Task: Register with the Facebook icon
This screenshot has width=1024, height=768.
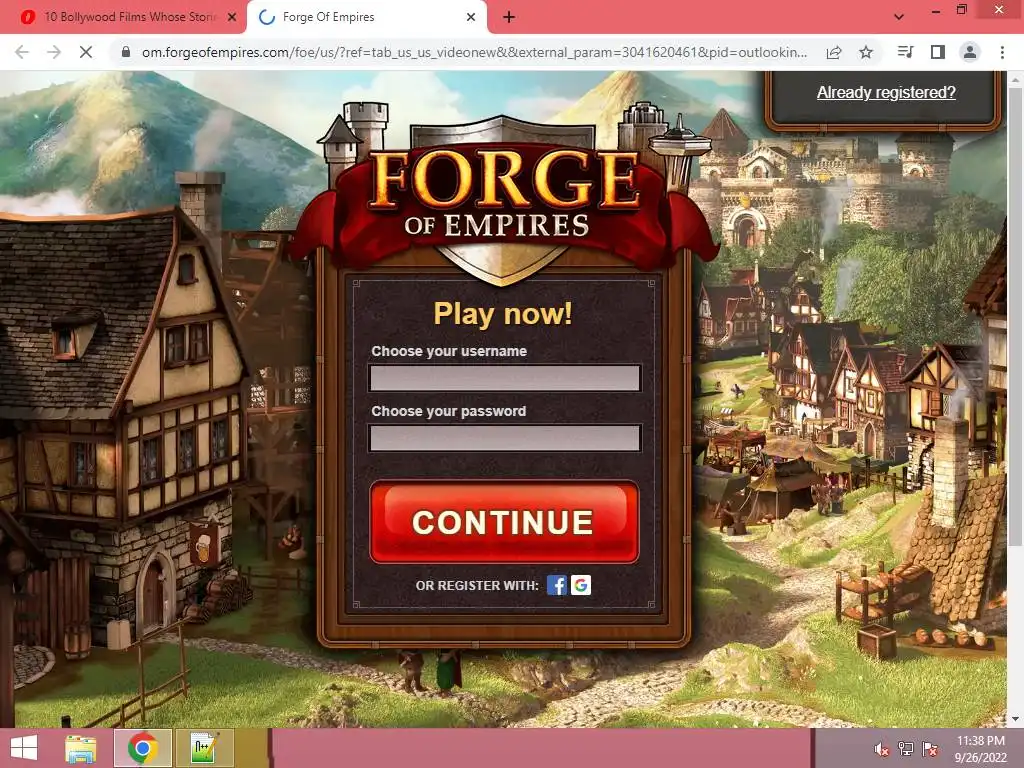Action: [x=556, y=585]
